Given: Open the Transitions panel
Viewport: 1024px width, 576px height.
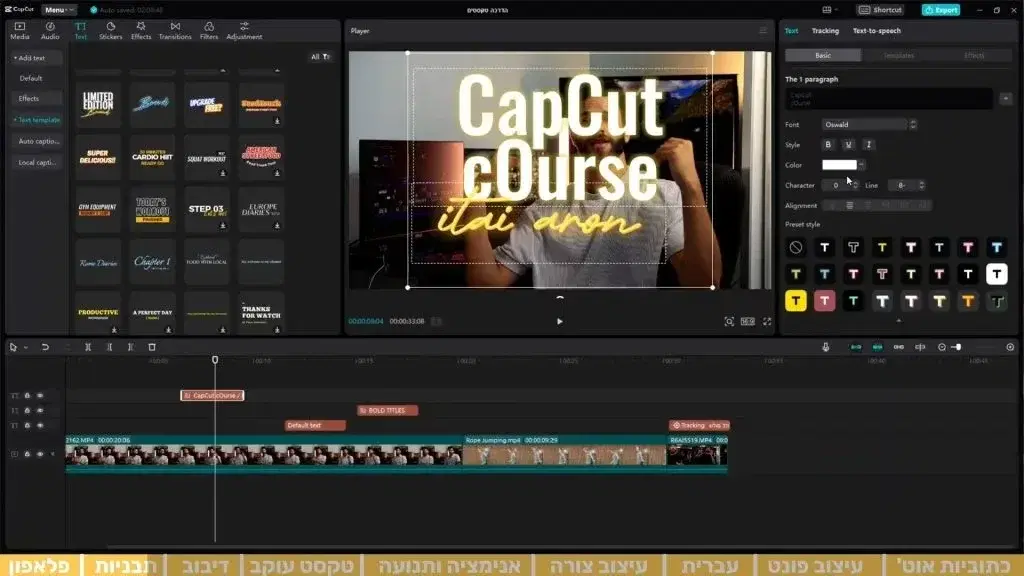Looking at the screenshot, I should 175,31.
